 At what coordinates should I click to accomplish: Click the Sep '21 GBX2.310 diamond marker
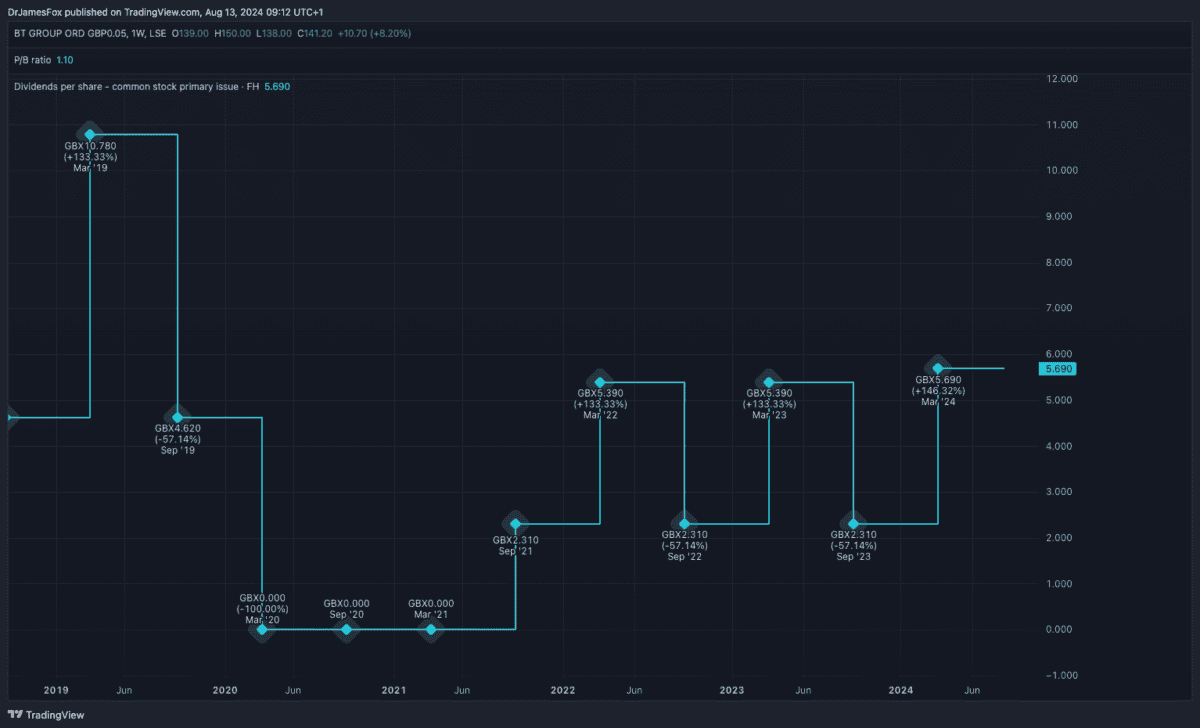(515, 524)
